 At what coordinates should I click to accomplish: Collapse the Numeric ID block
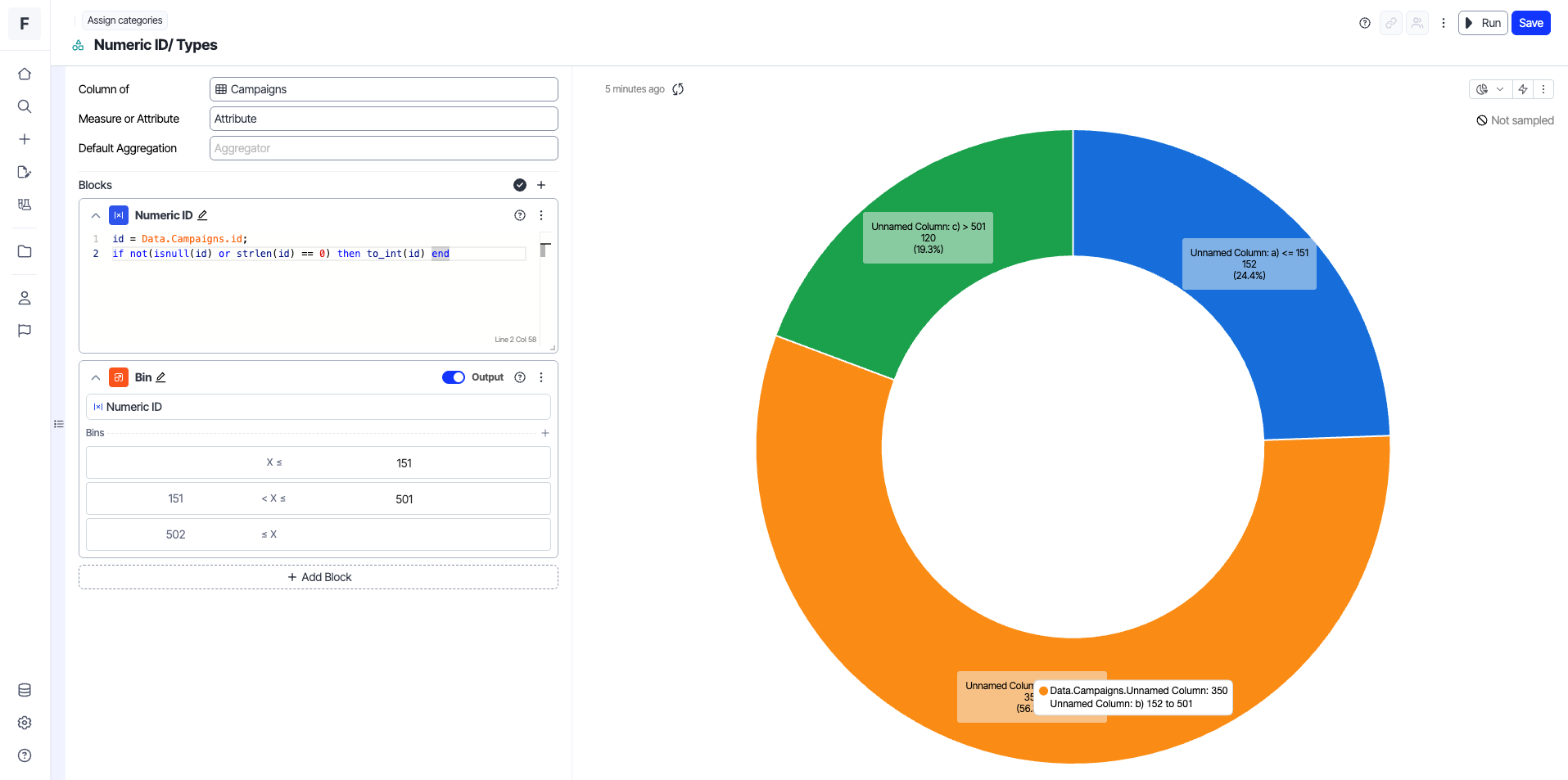tap(96, 215)
